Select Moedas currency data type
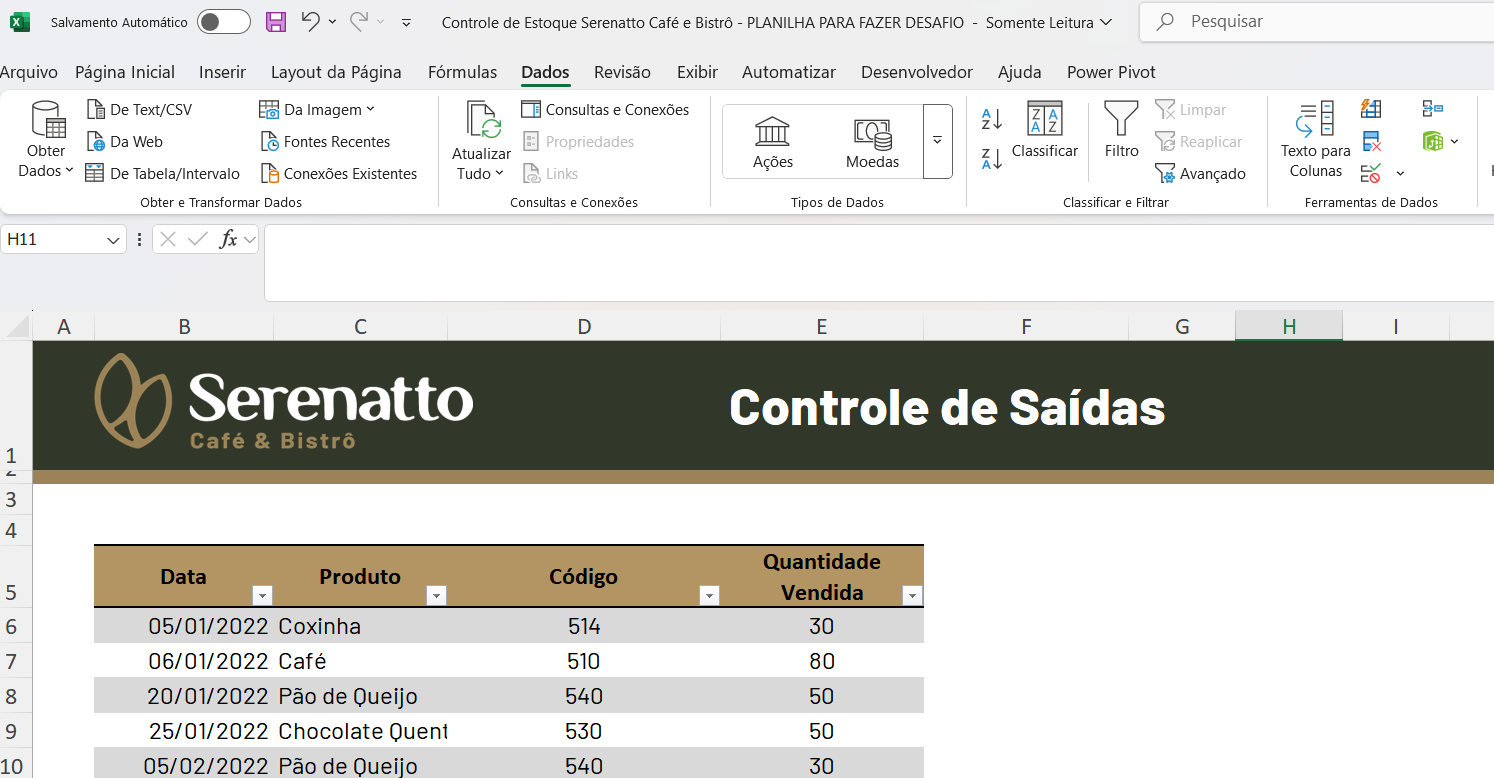This screenshot has width=1494, height=778. (x=873, y=142)
